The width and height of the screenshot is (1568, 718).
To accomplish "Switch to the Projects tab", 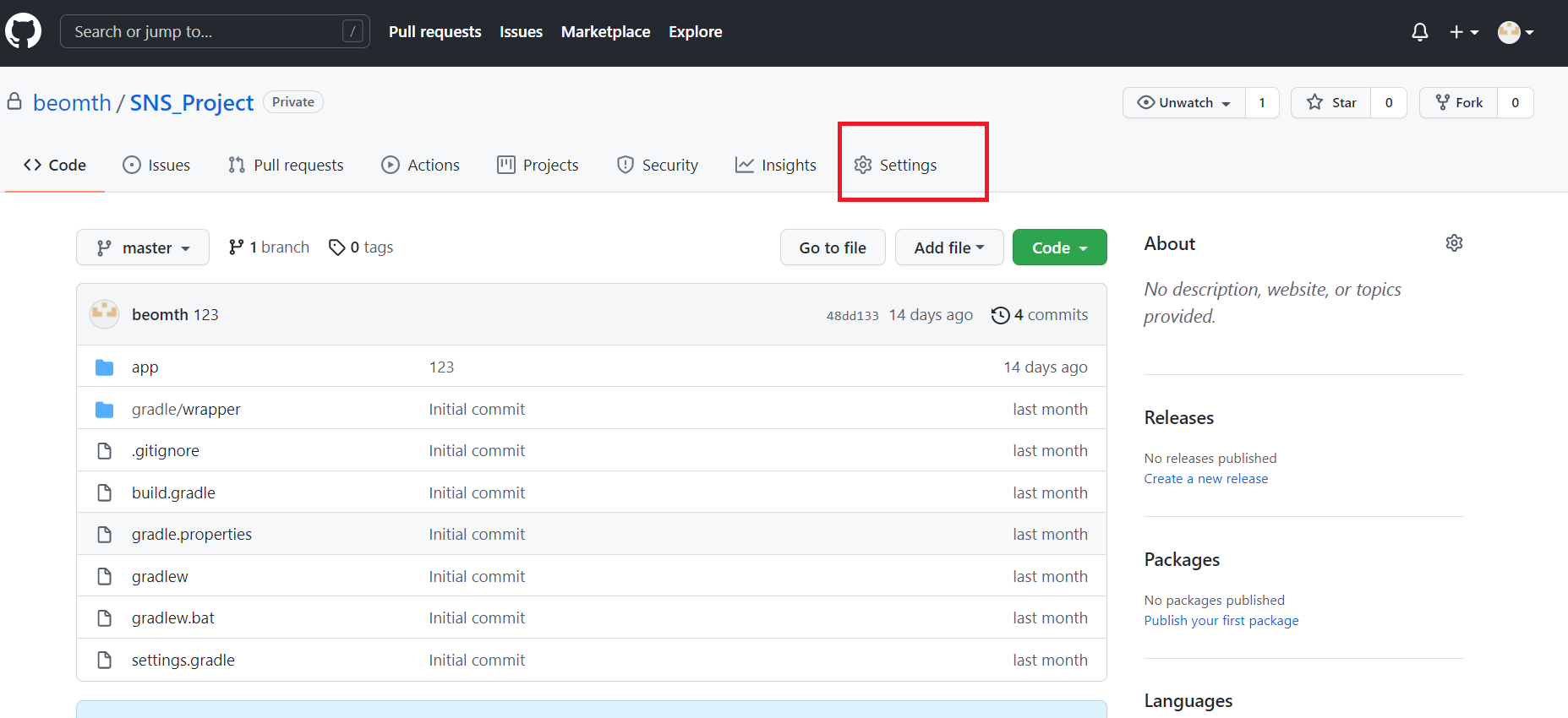I will click(x=538, y=165).
